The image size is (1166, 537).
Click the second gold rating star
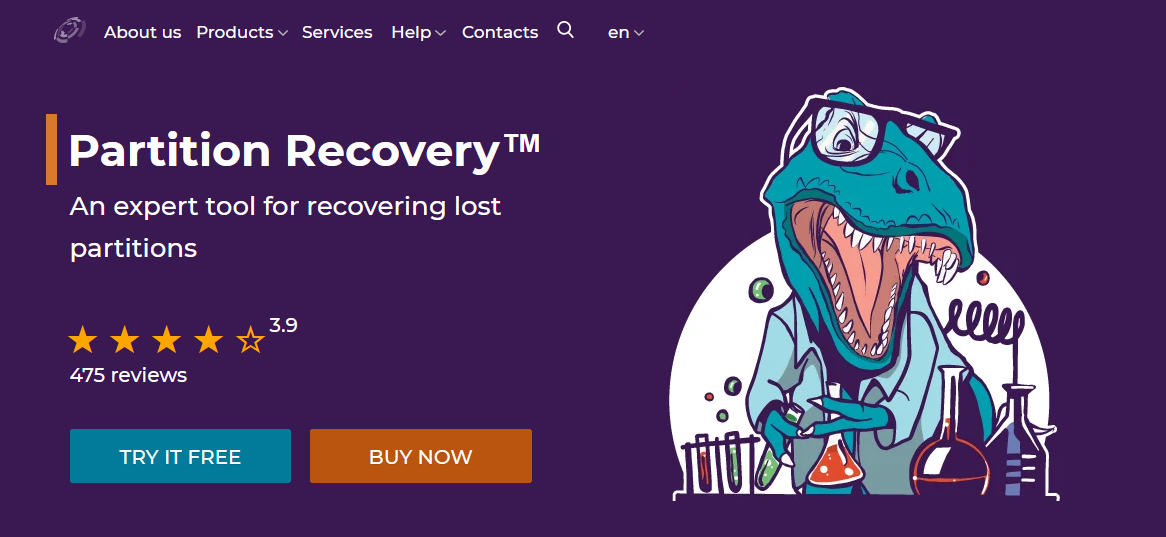[x=124, y=340]
